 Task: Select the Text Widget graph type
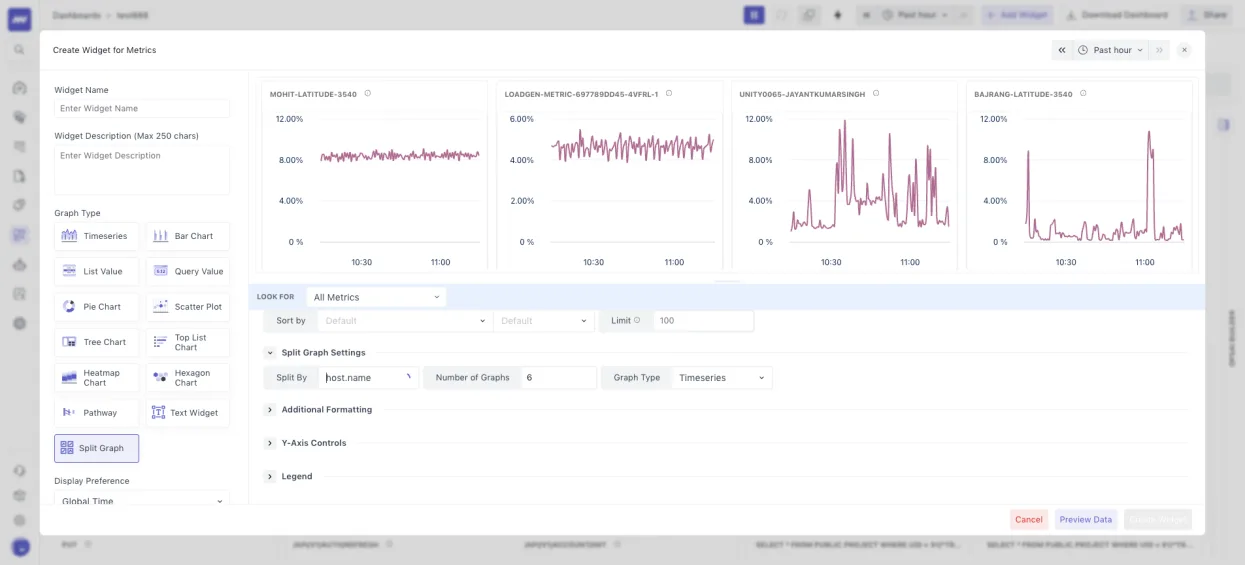click(x=188, y=412)
